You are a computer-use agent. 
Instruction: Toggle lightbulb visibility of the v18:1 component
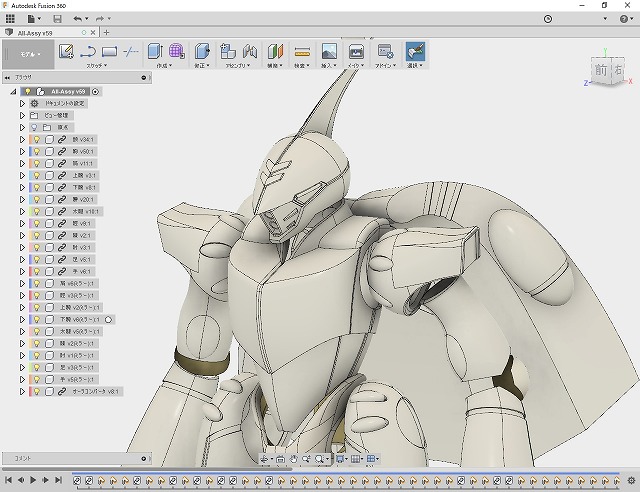37,211
